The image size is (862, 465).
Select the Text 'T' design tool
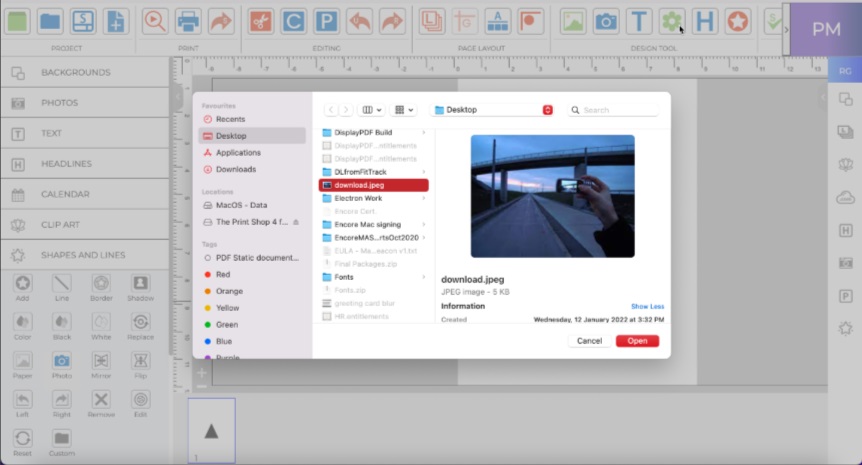coord(639,22)
